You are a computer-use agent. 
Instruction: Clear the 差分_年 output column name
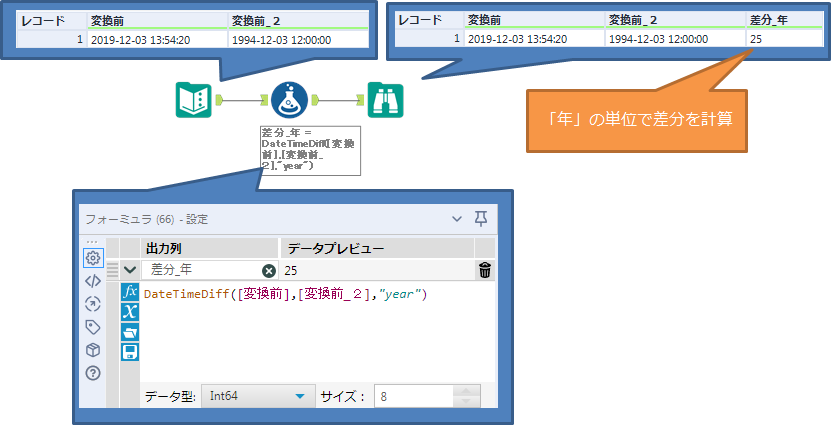tap(269, 271)
